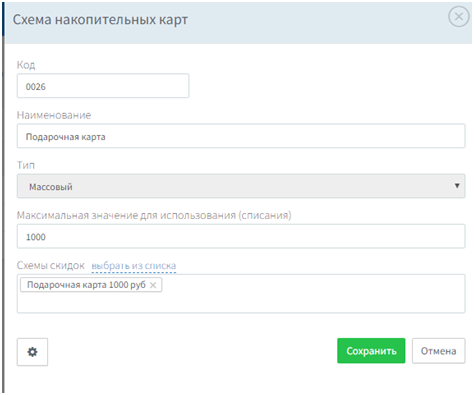Click the Код field containing 0026
Image resolution: width=474 pixels, height=395 pixels.
click(x=103, y=86)
